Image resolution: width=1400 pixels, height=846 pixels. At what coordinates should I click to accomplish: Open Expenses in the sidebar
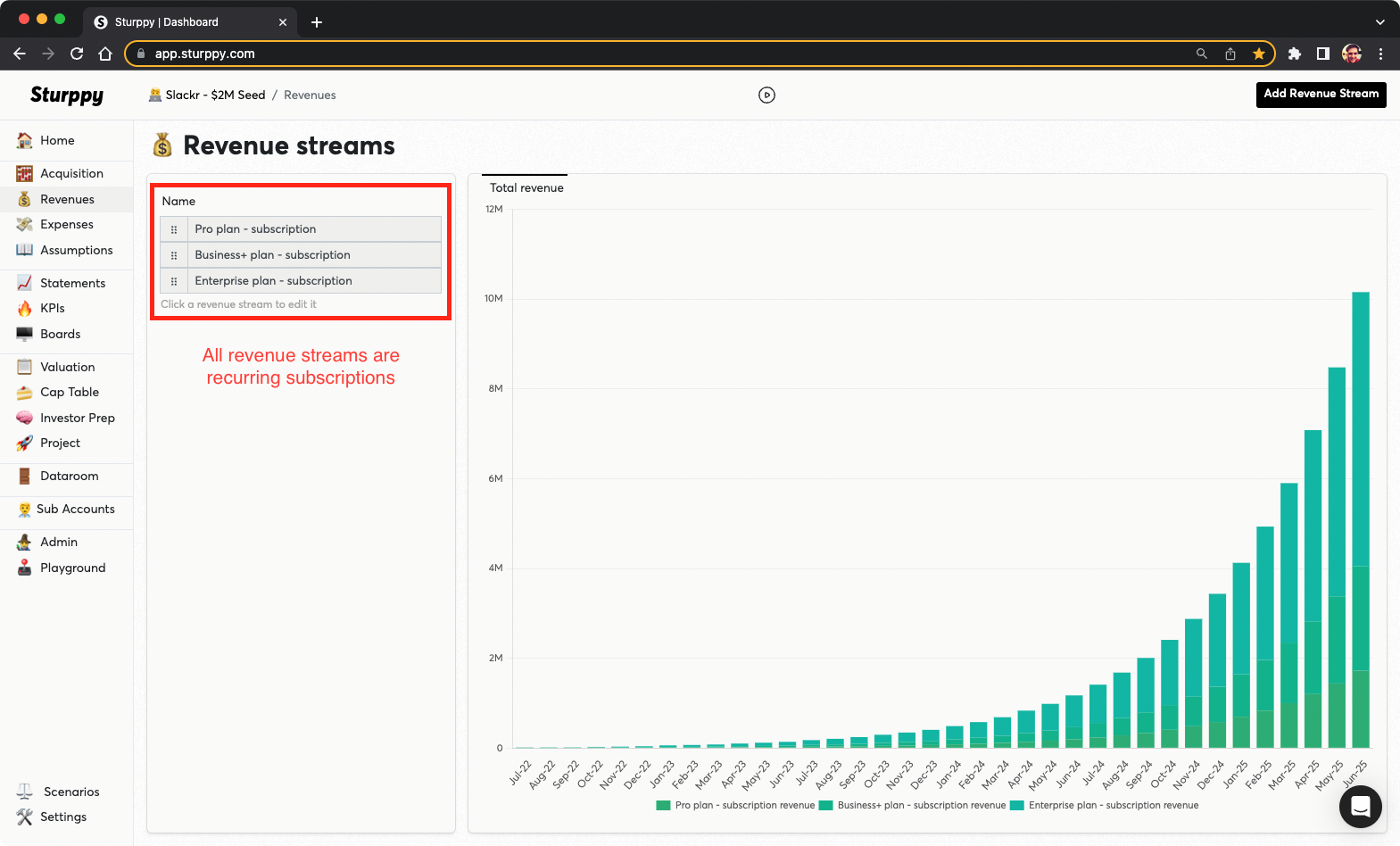click(66, 225)
